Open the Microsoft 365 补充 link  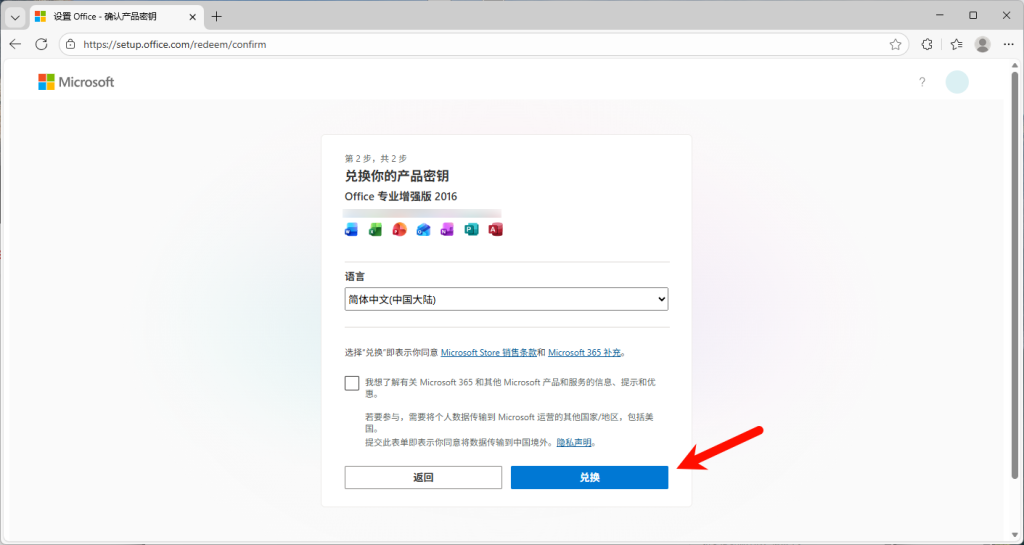pyautogui.click(x=584, y=352)
